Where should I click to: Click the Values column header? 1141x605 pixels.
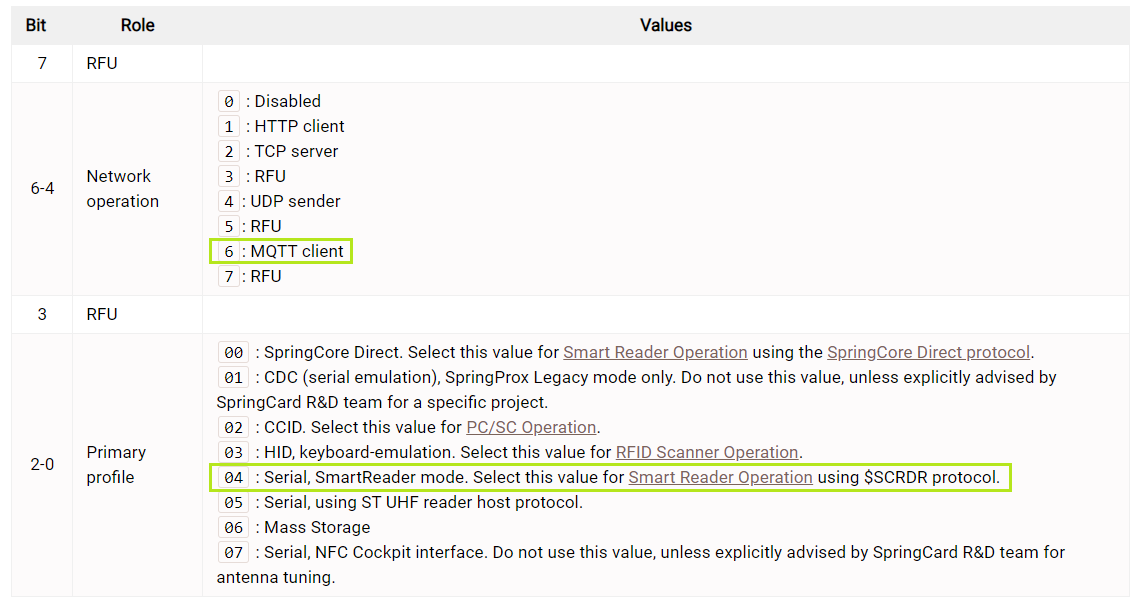click(666, 25)
